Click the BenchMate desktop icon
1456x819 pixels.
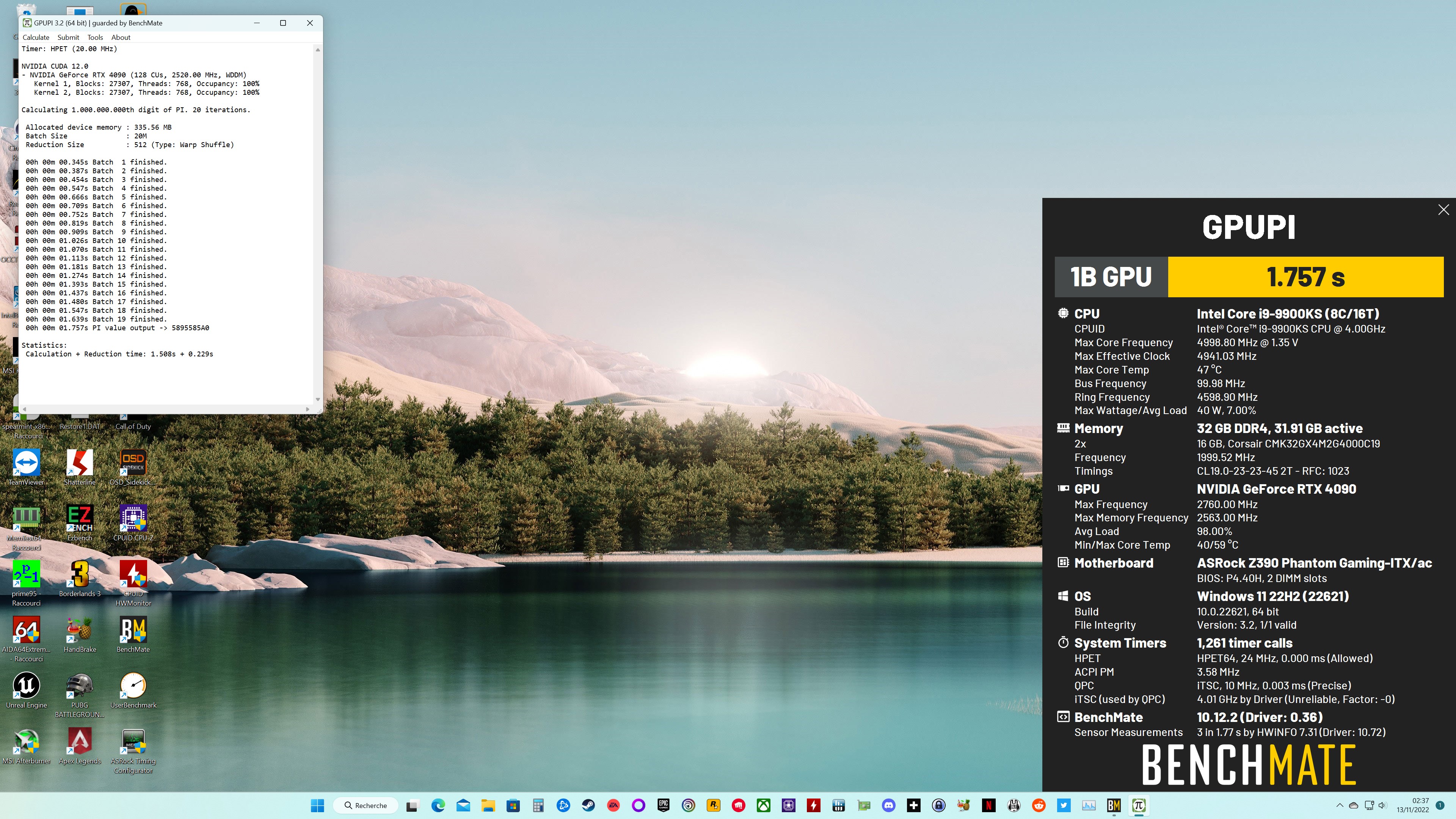(133, 635)
